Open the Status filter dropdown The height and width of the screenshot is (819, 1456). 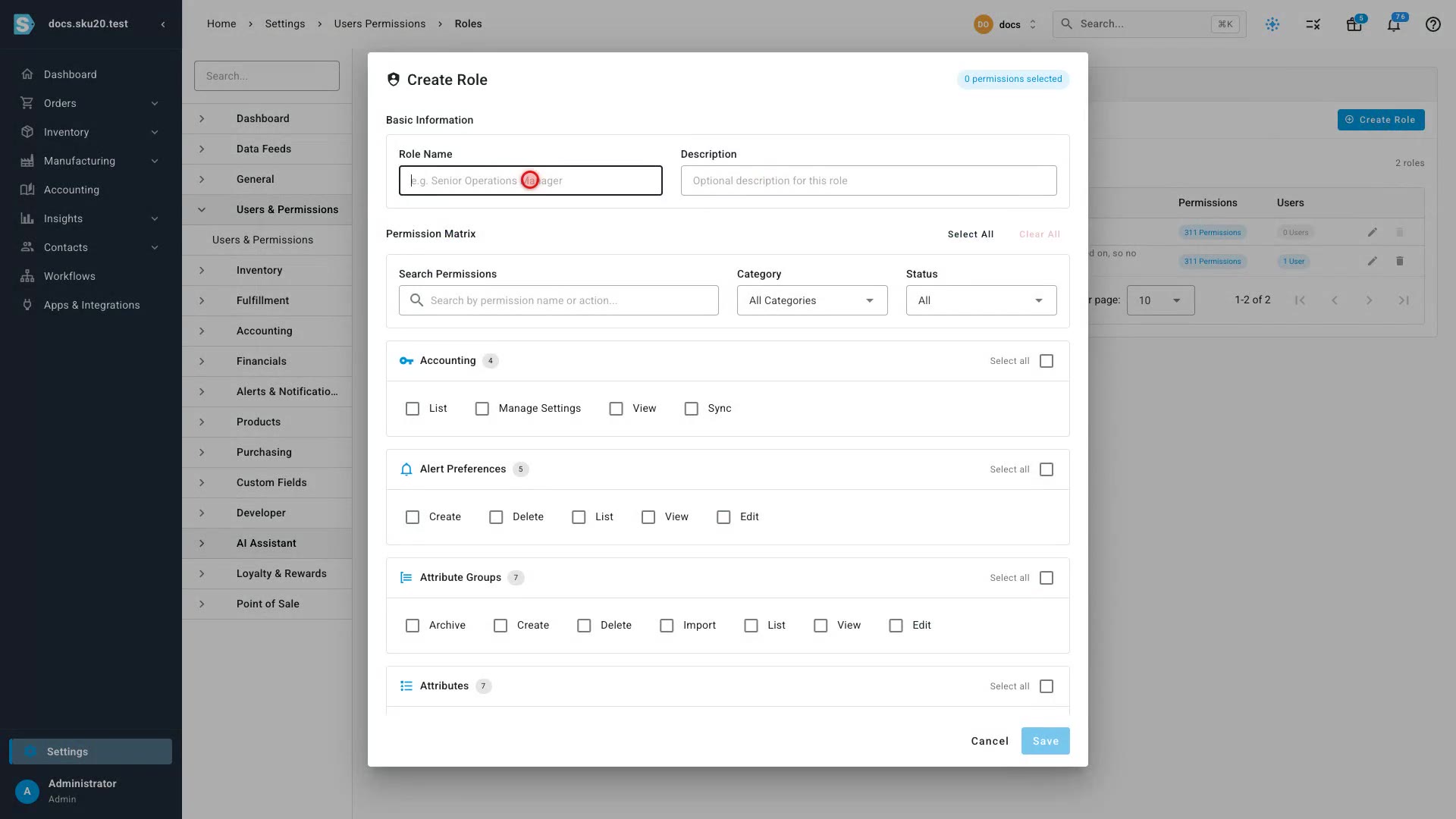(x=981, y=301)
